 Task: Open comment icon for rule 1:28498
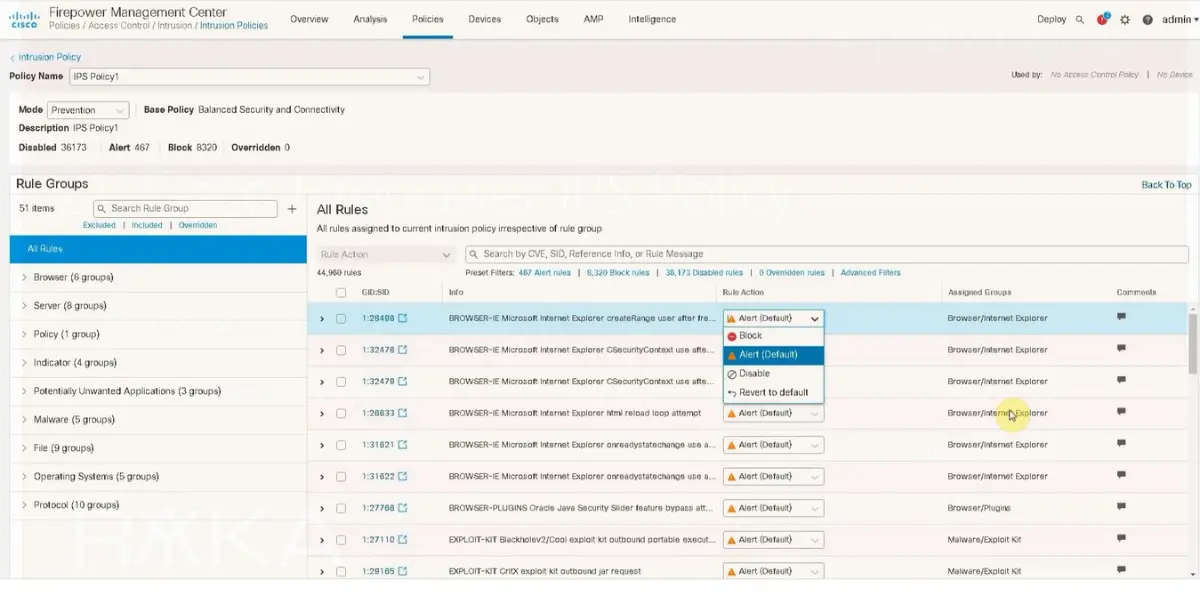(1121, 317)
